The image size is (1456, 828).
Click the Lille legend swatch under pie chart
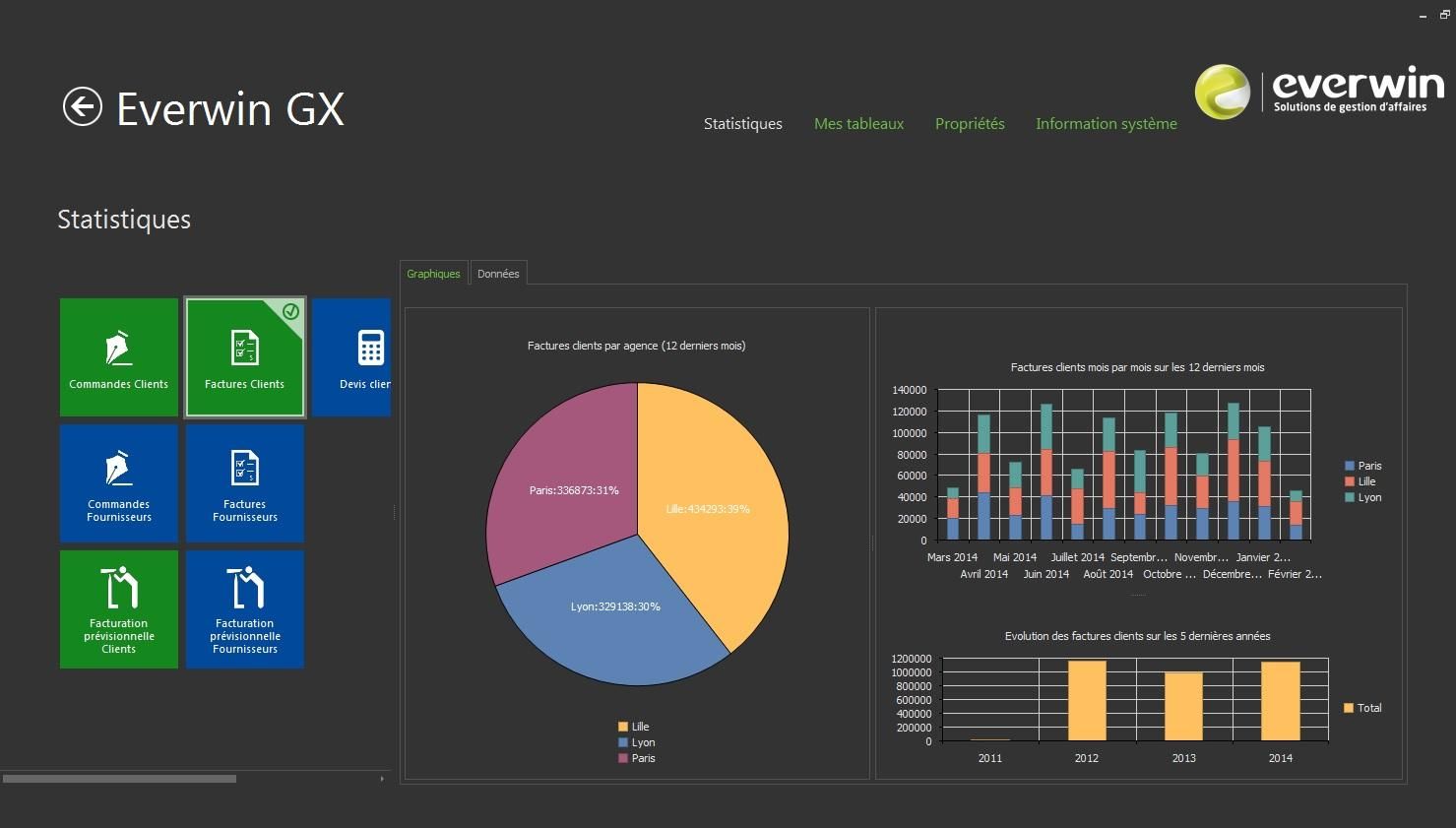623,727
